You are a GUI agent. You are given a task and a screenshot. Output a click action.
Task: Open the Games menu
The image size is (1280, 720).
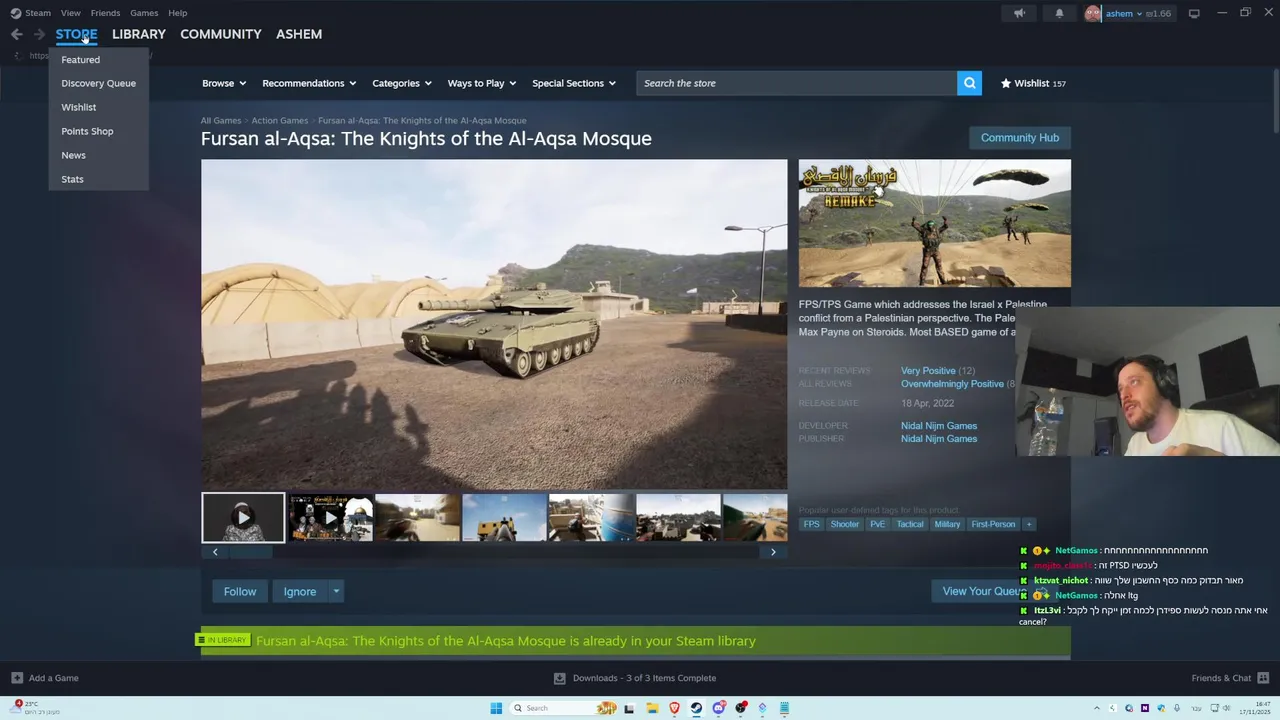point(144,13)
